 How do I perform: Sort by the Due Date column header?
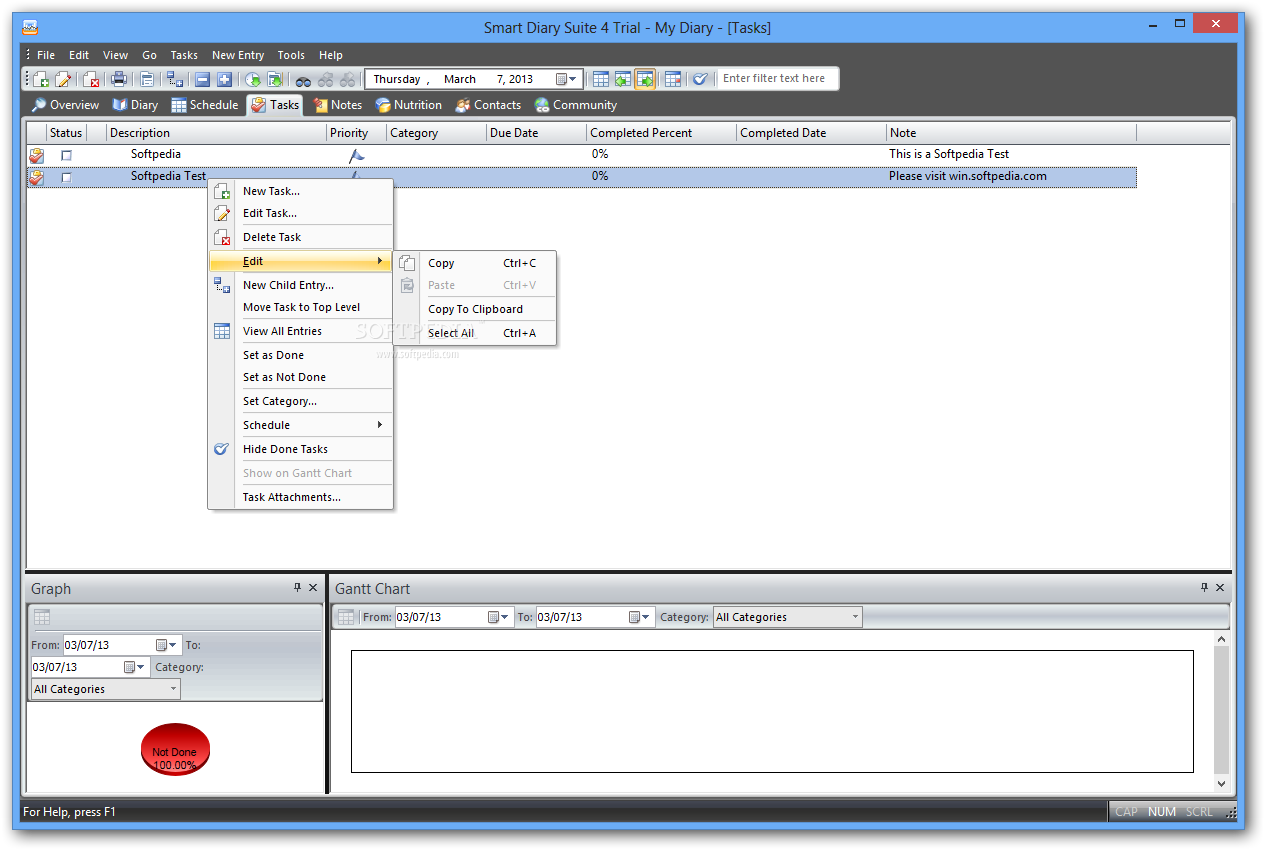point(536,133)
